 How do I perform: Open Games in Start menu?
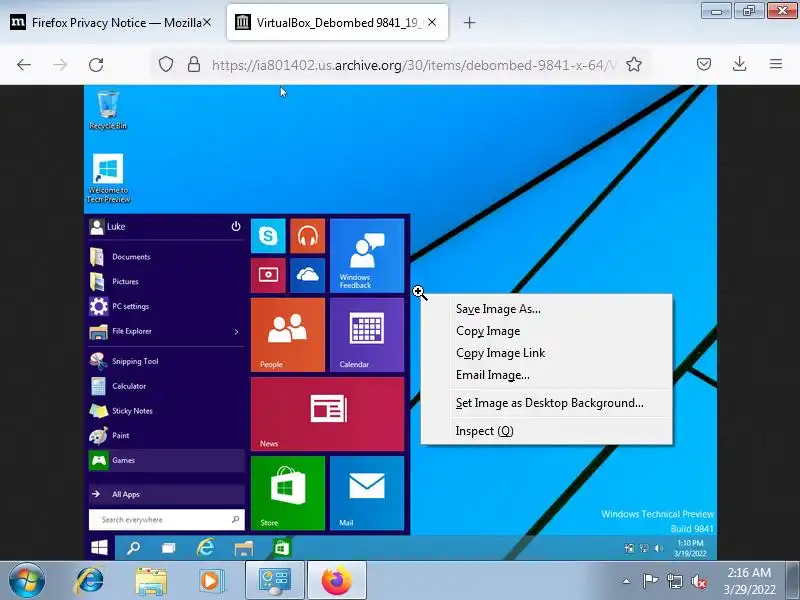coord(166,460)
